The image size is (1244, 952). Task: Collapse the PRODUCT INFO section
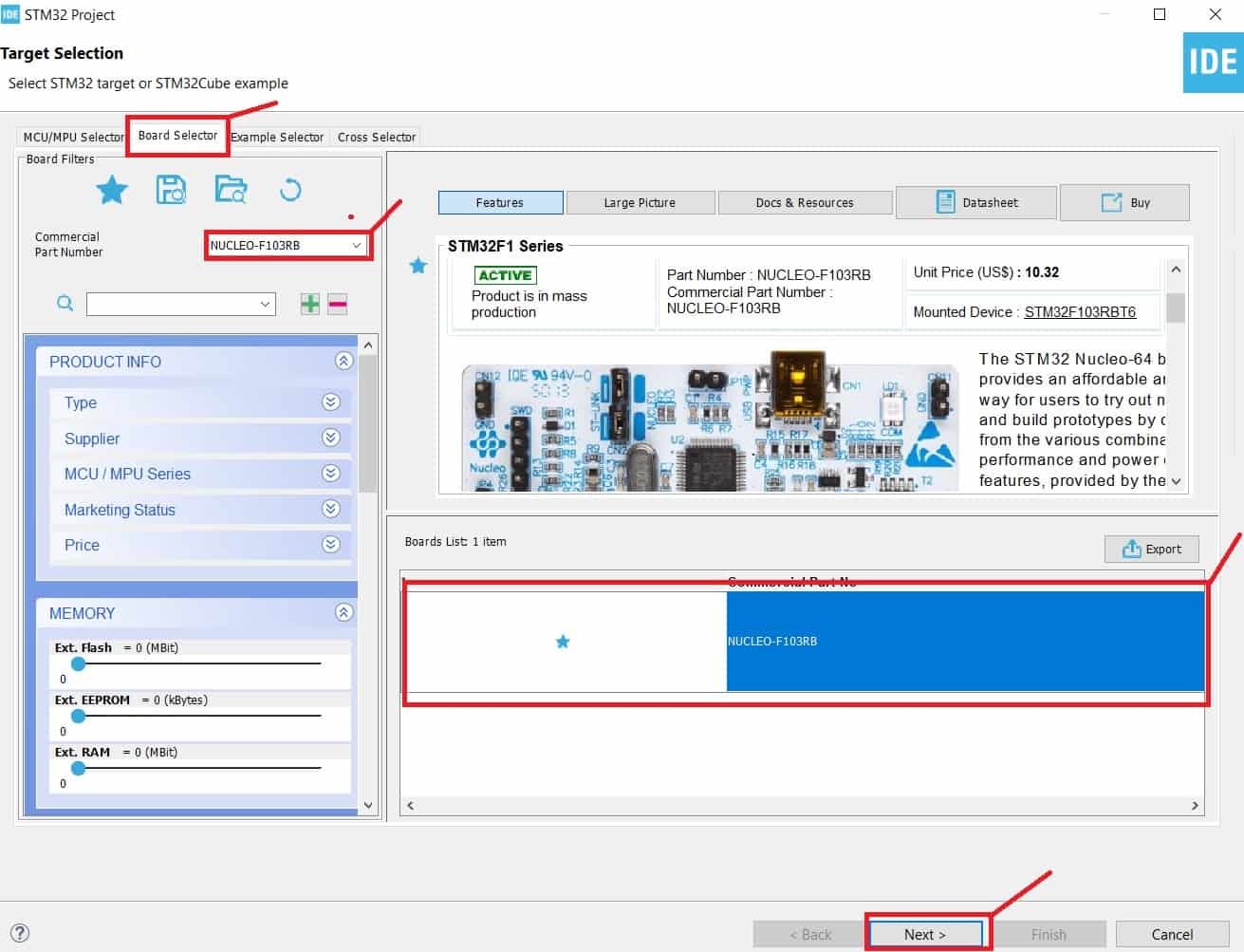[x=344, y=362]
